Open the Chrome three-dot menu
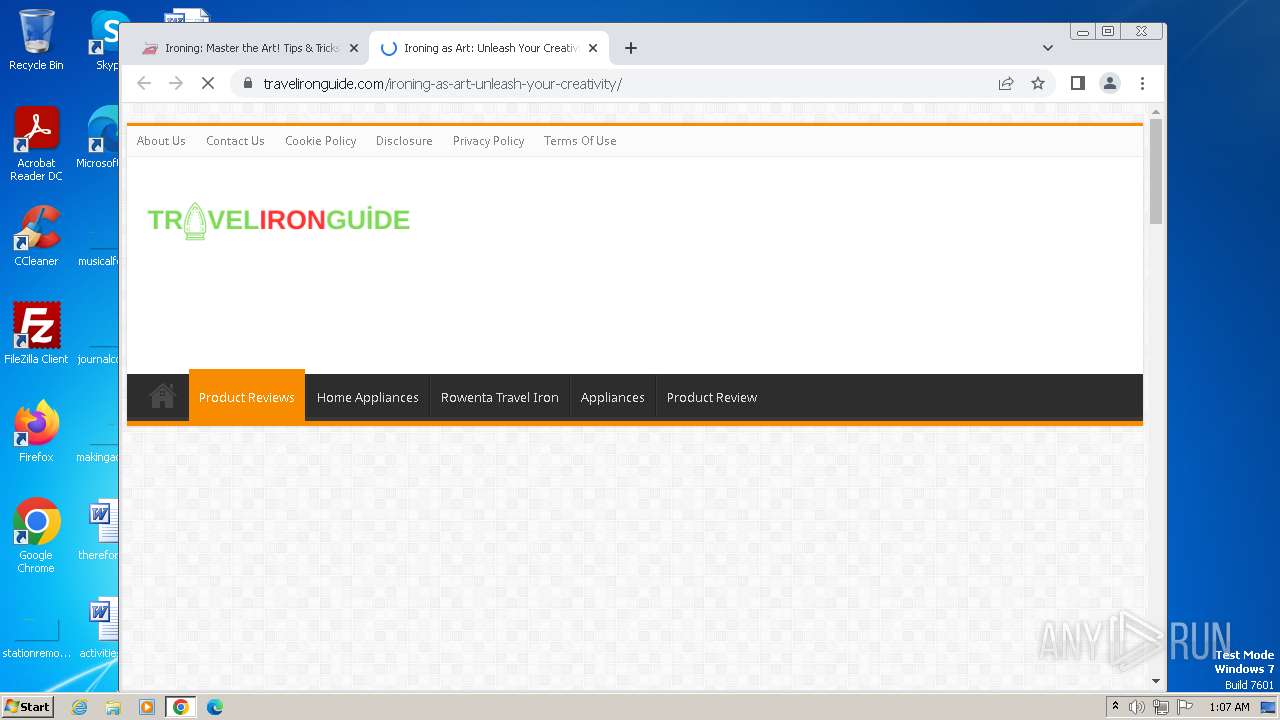This screenshot has height=720, width=1280. [1142, 84]
